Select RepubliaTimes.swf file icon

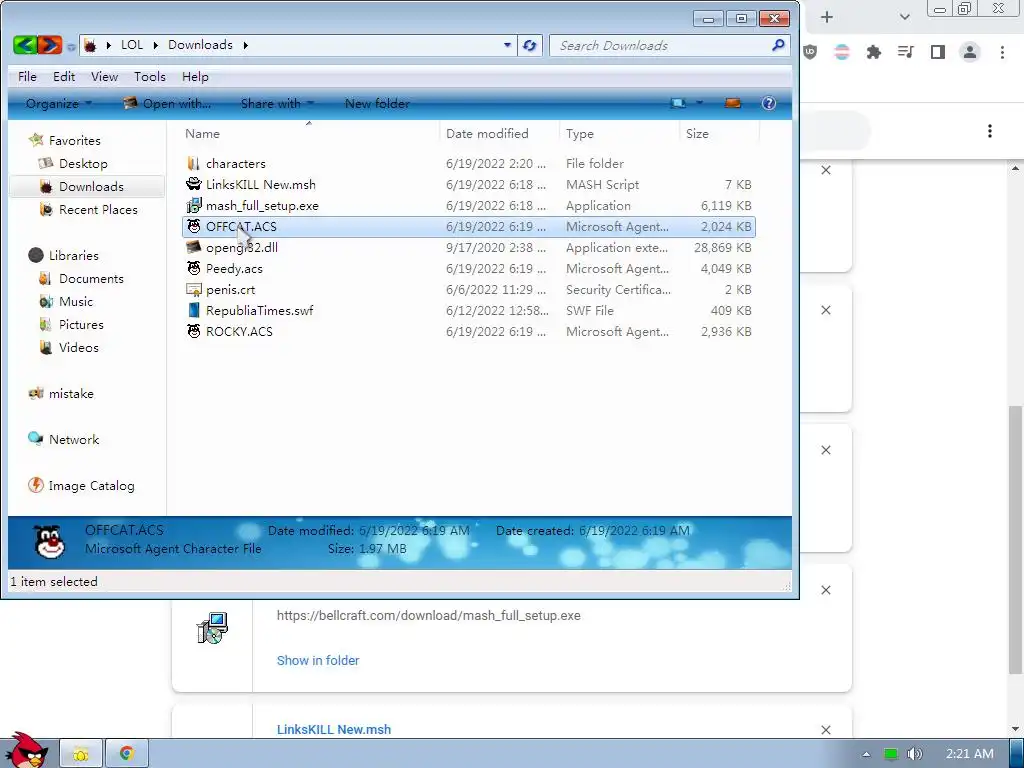click(193, 310)
